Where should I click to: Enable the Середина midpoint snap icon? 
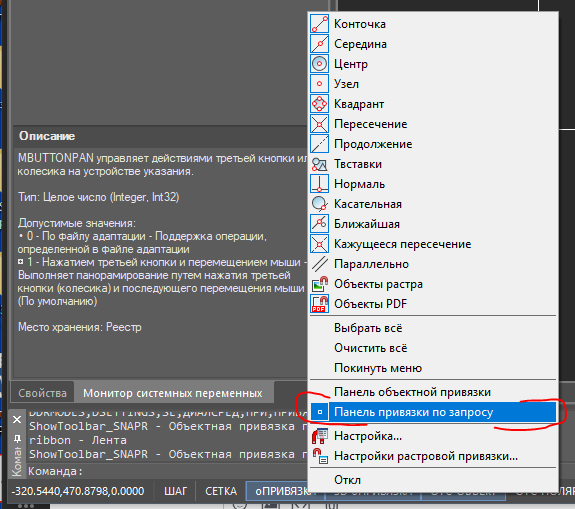[319, 44]
